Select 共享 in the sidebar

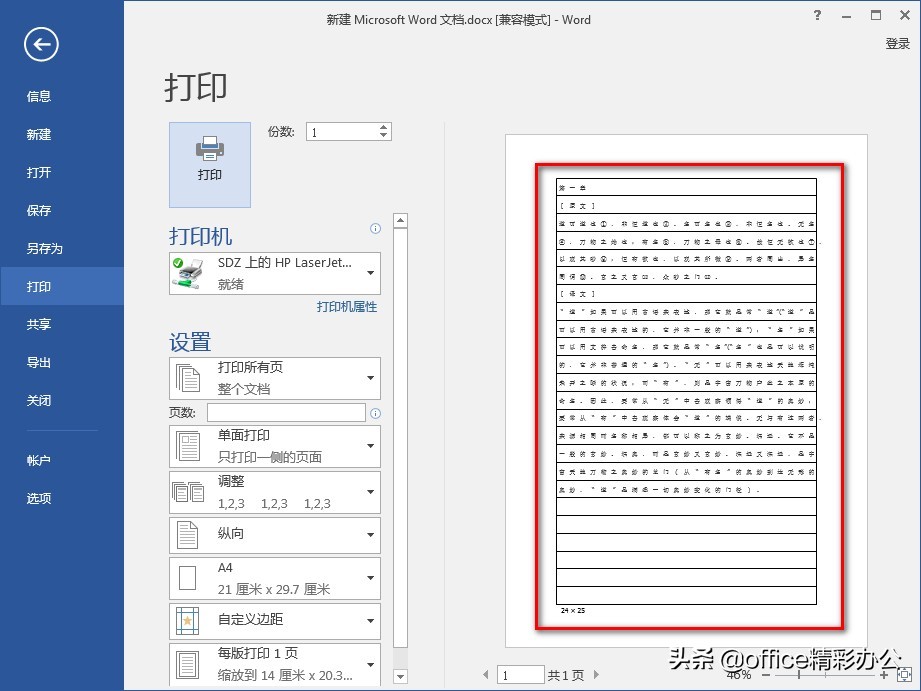coord(39,324)
